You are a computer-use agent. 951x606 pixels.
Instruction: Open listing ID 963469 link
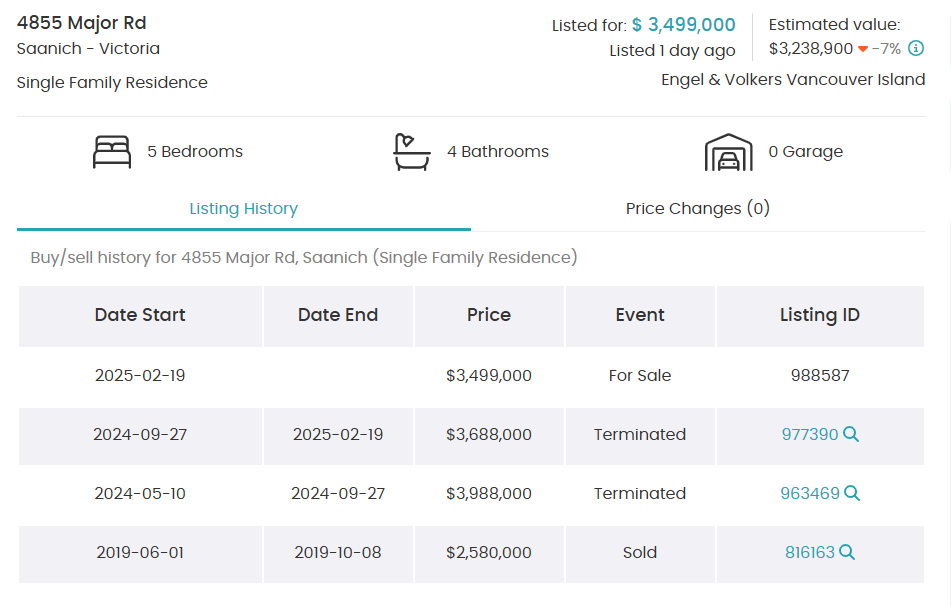point(810,493)
